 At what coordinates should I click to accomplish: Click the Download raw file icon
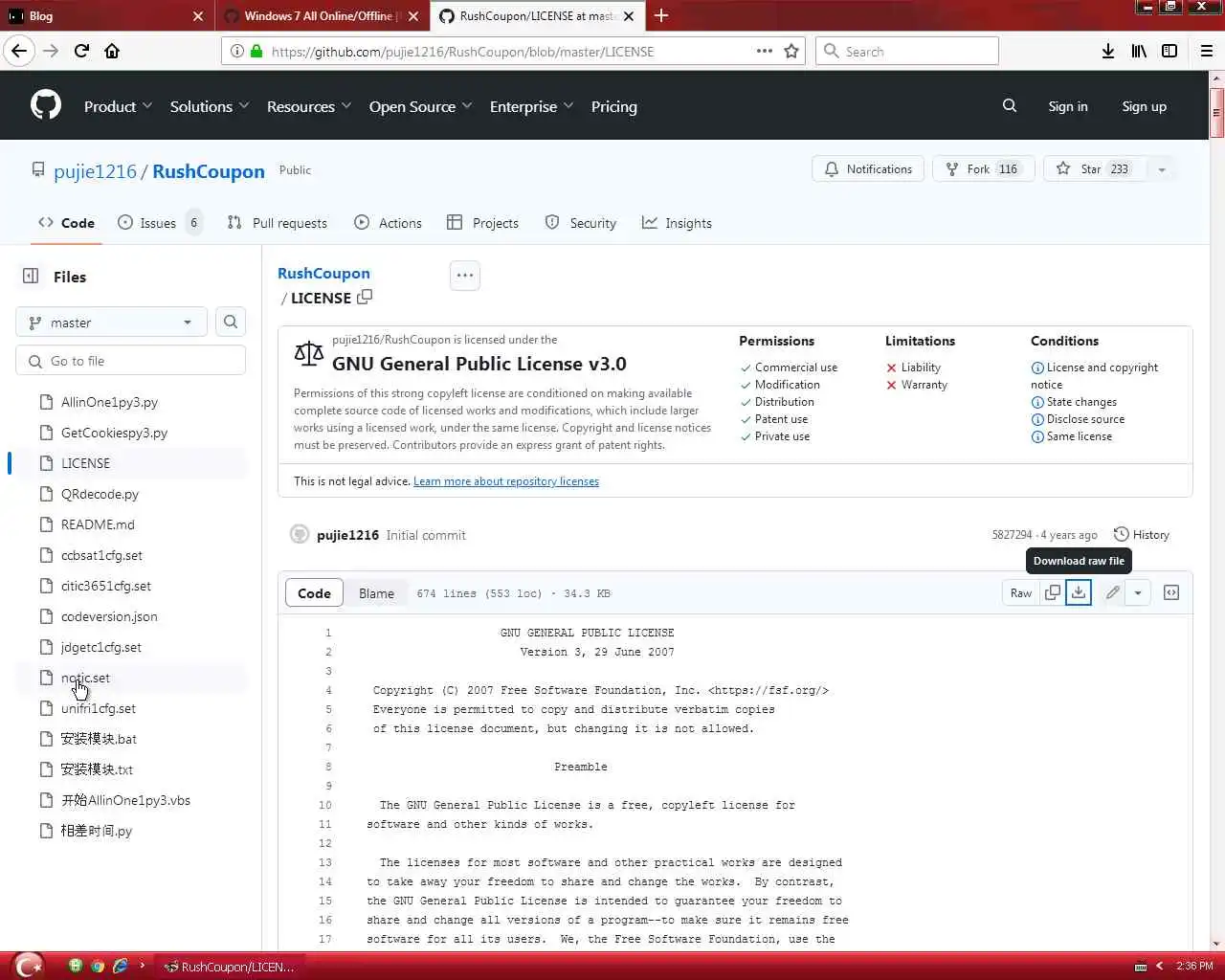click(1079, 592)
